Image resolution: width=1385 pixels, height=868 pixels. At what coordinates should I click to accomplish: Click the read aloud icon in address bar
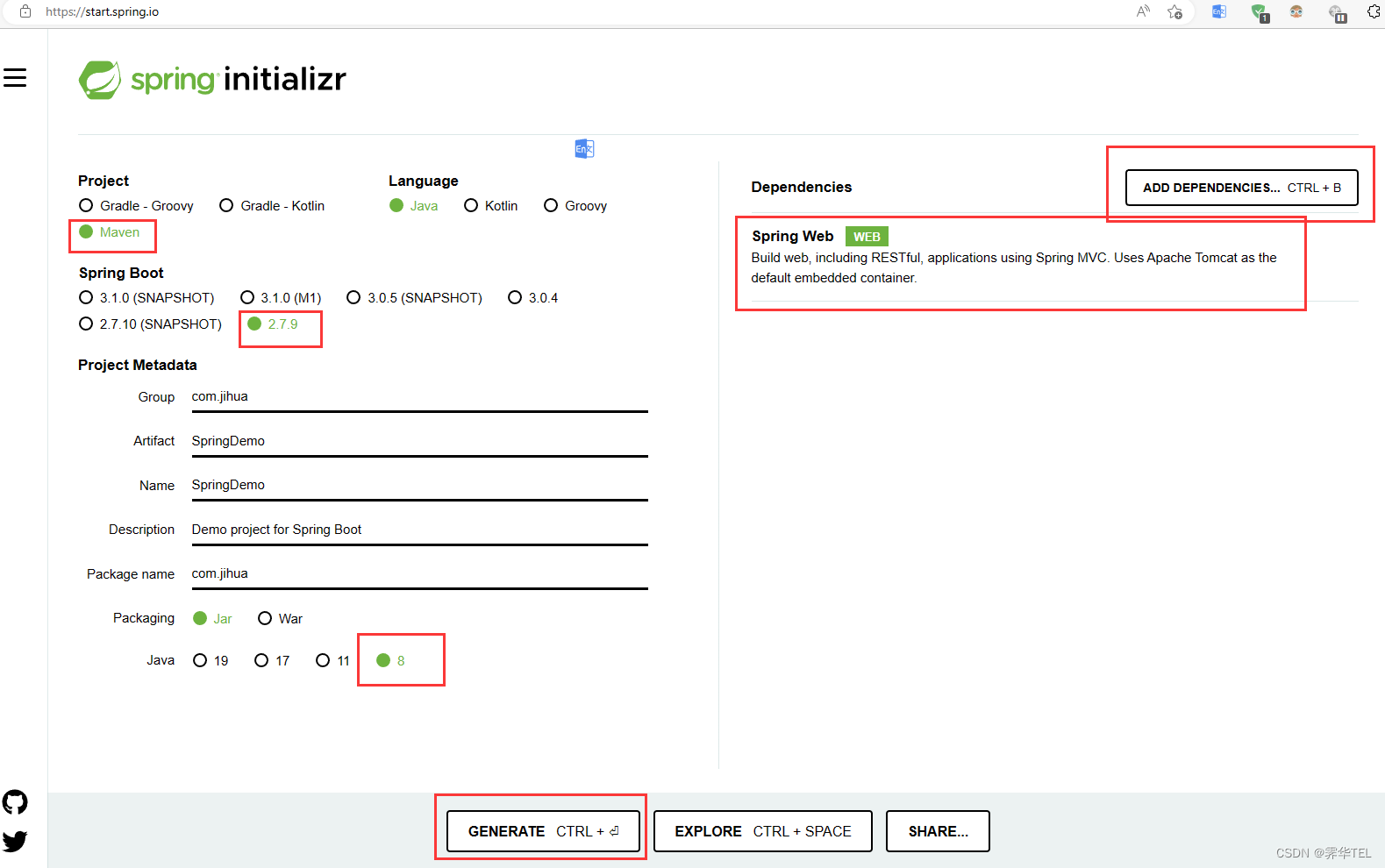[1143, 11]
